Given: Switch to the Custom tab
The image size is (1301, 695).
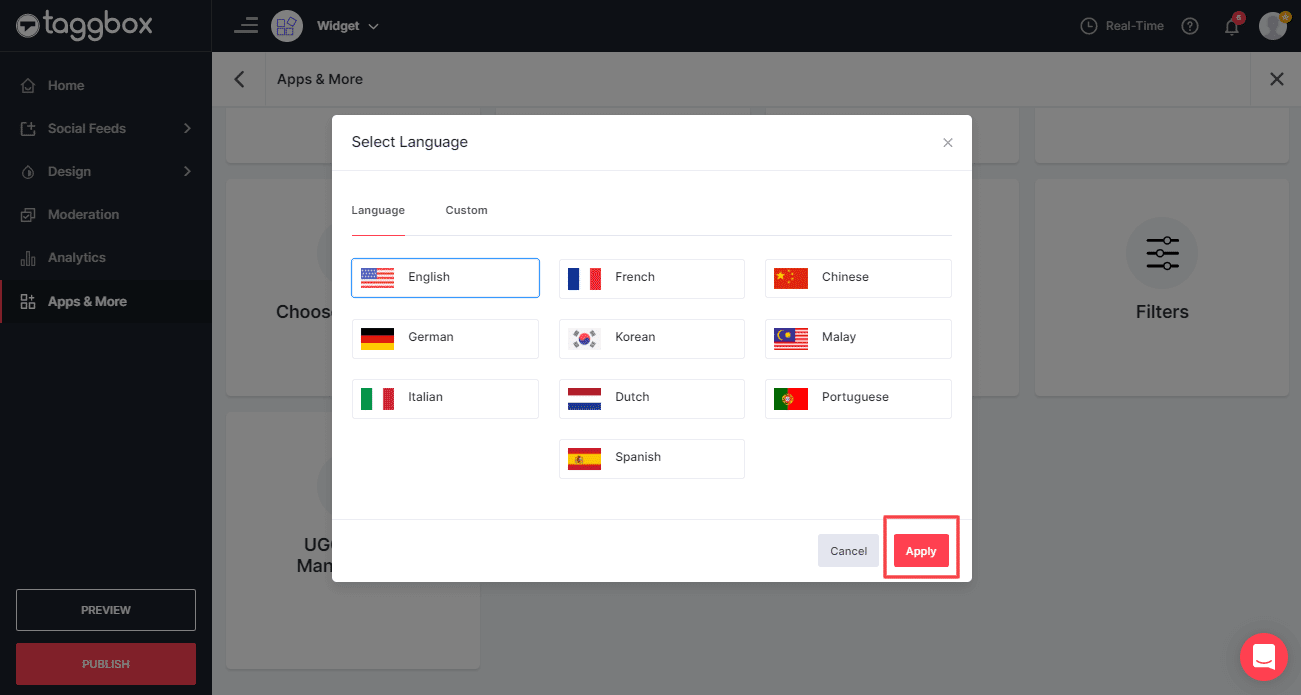Looking at the screenshot, I should pos(466,211).
